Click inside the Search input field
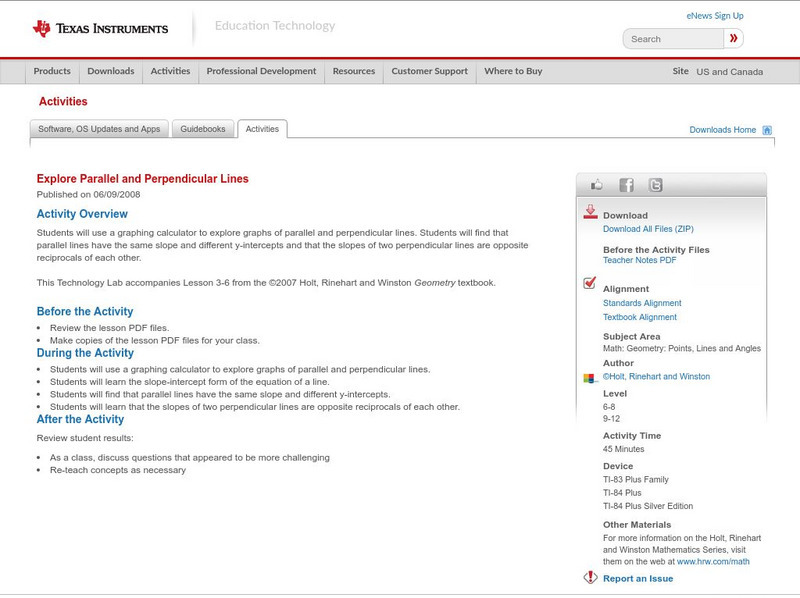 673,39
